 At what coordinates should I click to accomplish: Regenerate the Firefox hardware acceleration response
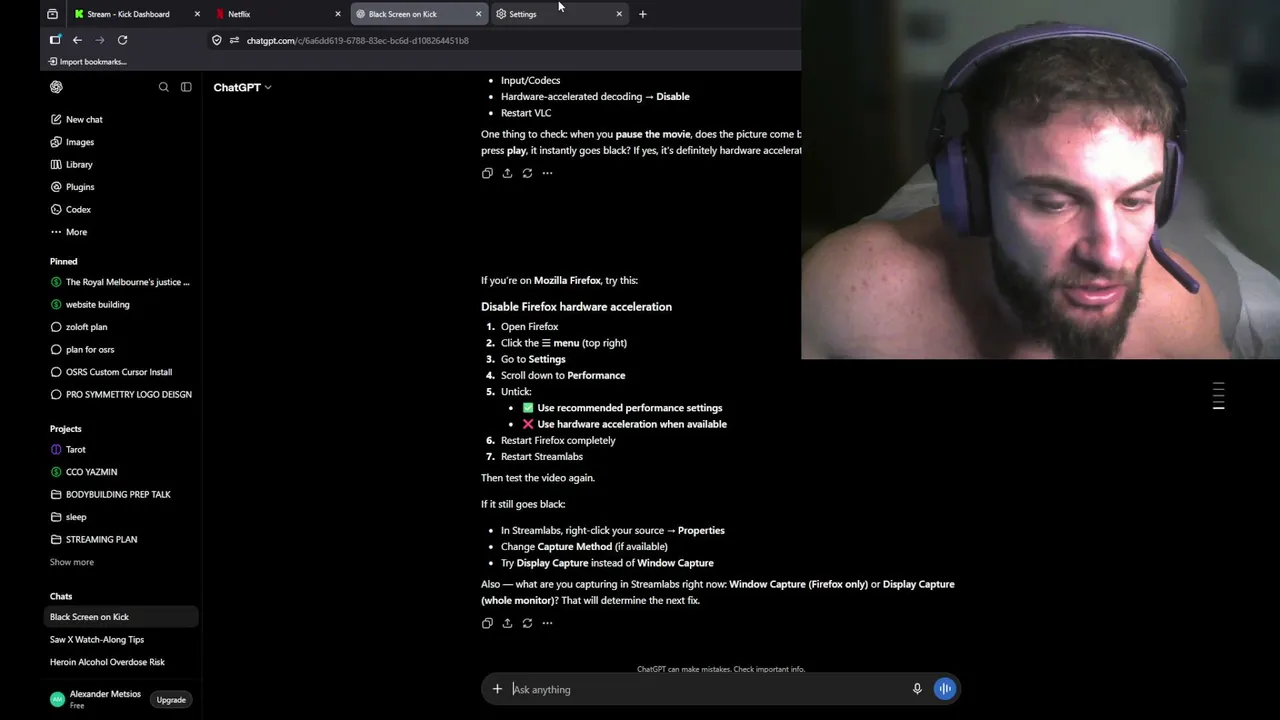click(x=527, y=623)
